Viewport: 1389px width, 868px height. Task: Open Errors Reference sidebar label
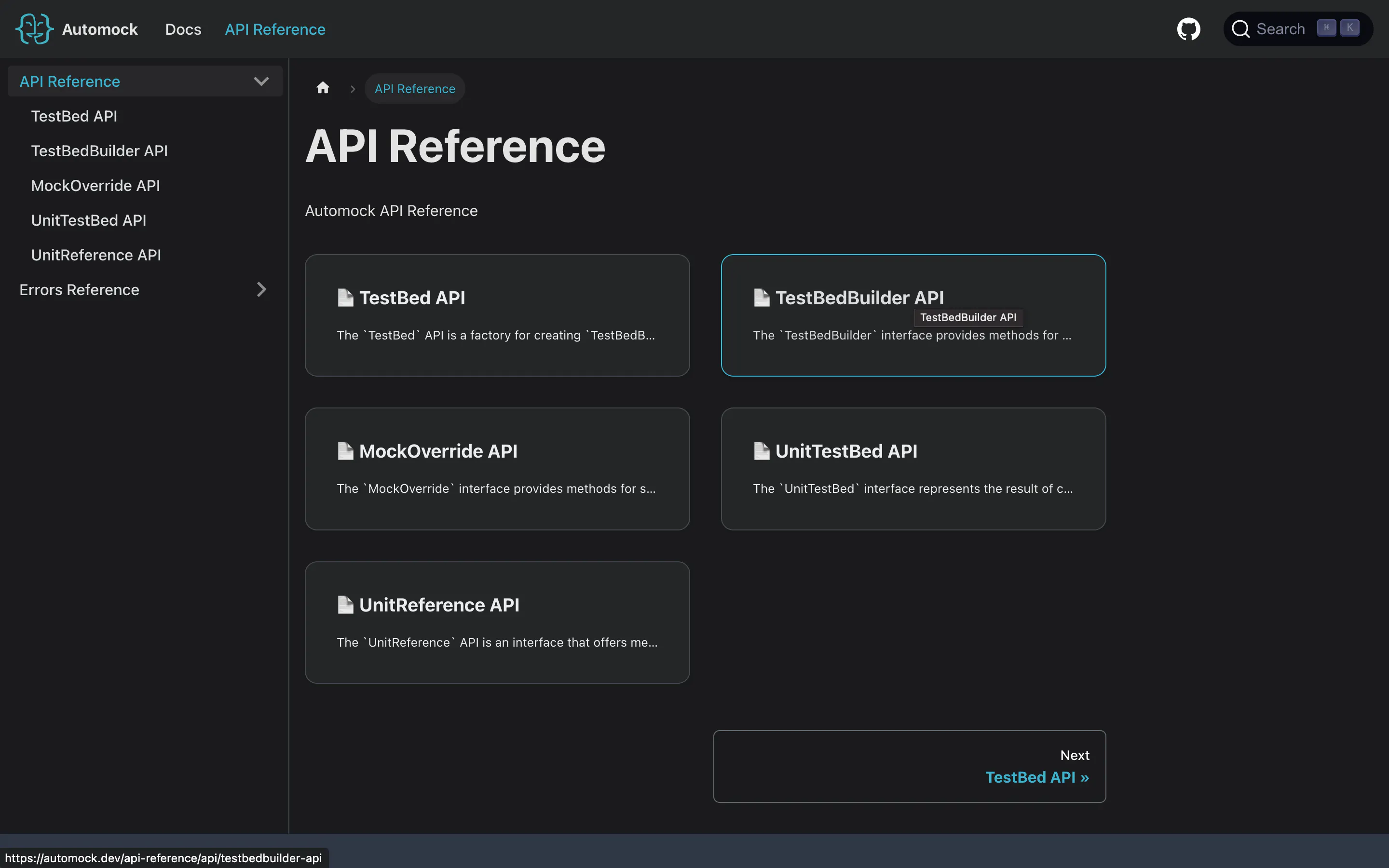coord(79,289)
